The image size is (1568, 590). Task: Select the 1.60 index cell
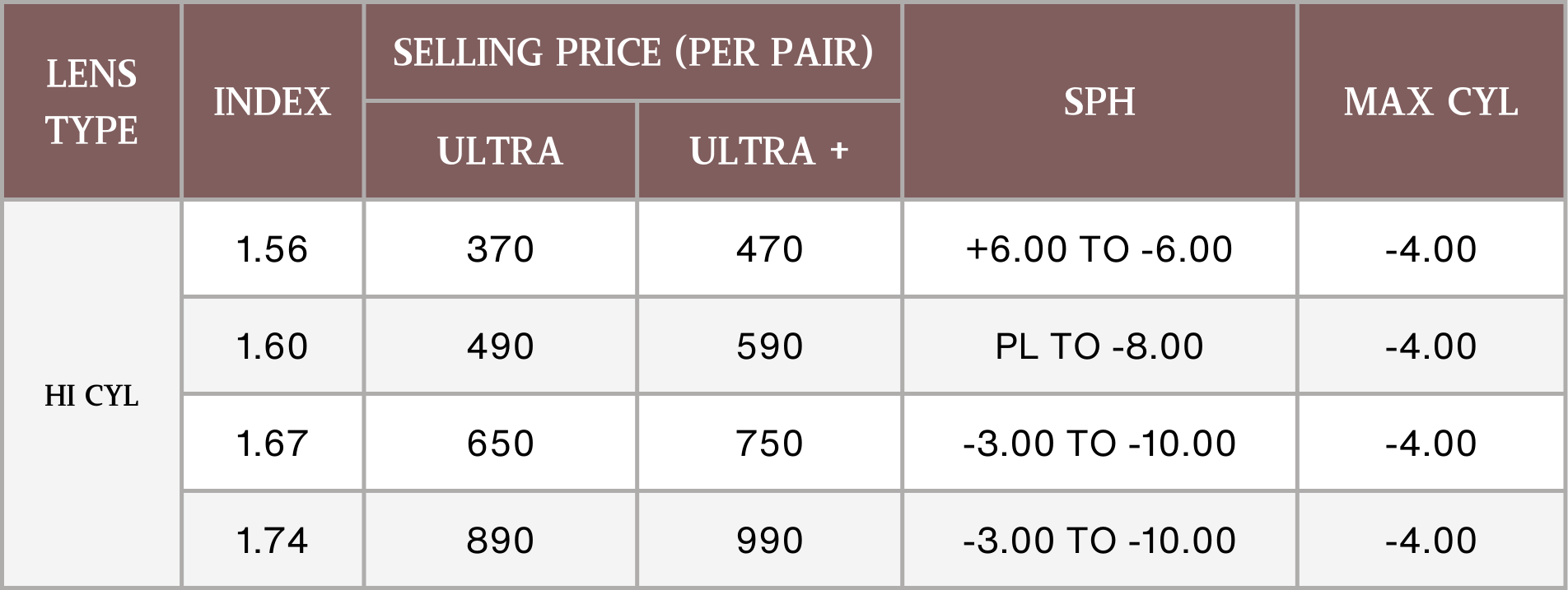[272, 346]
